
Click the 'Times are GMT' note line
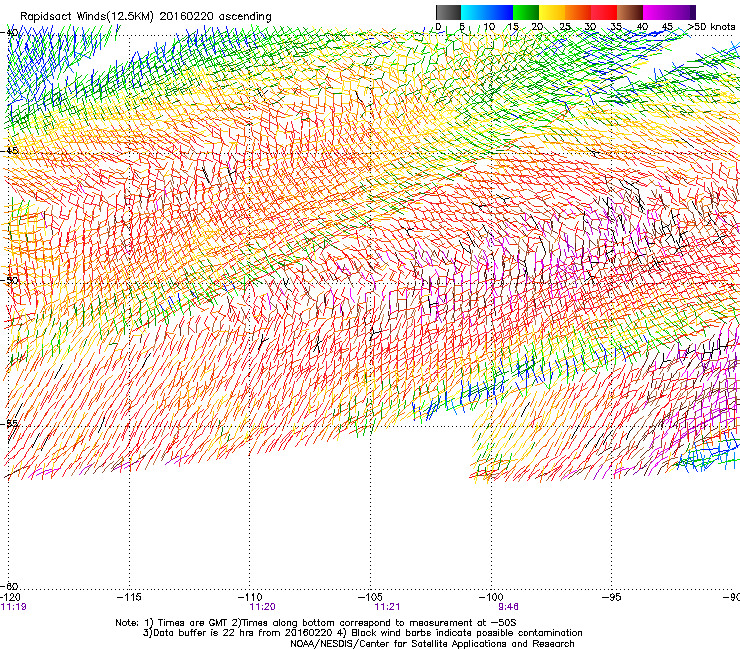click(x=316, y=623)
